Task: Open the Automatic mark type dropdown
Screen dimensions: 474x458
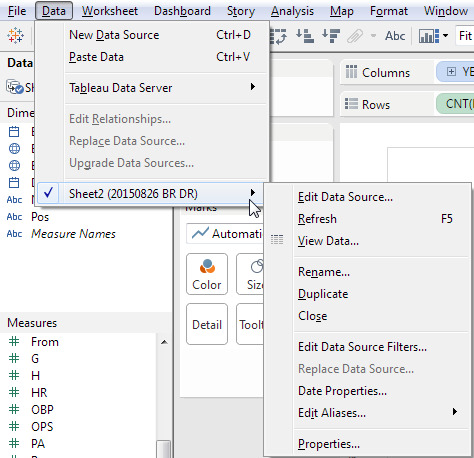Action: (x=225, y=233)
